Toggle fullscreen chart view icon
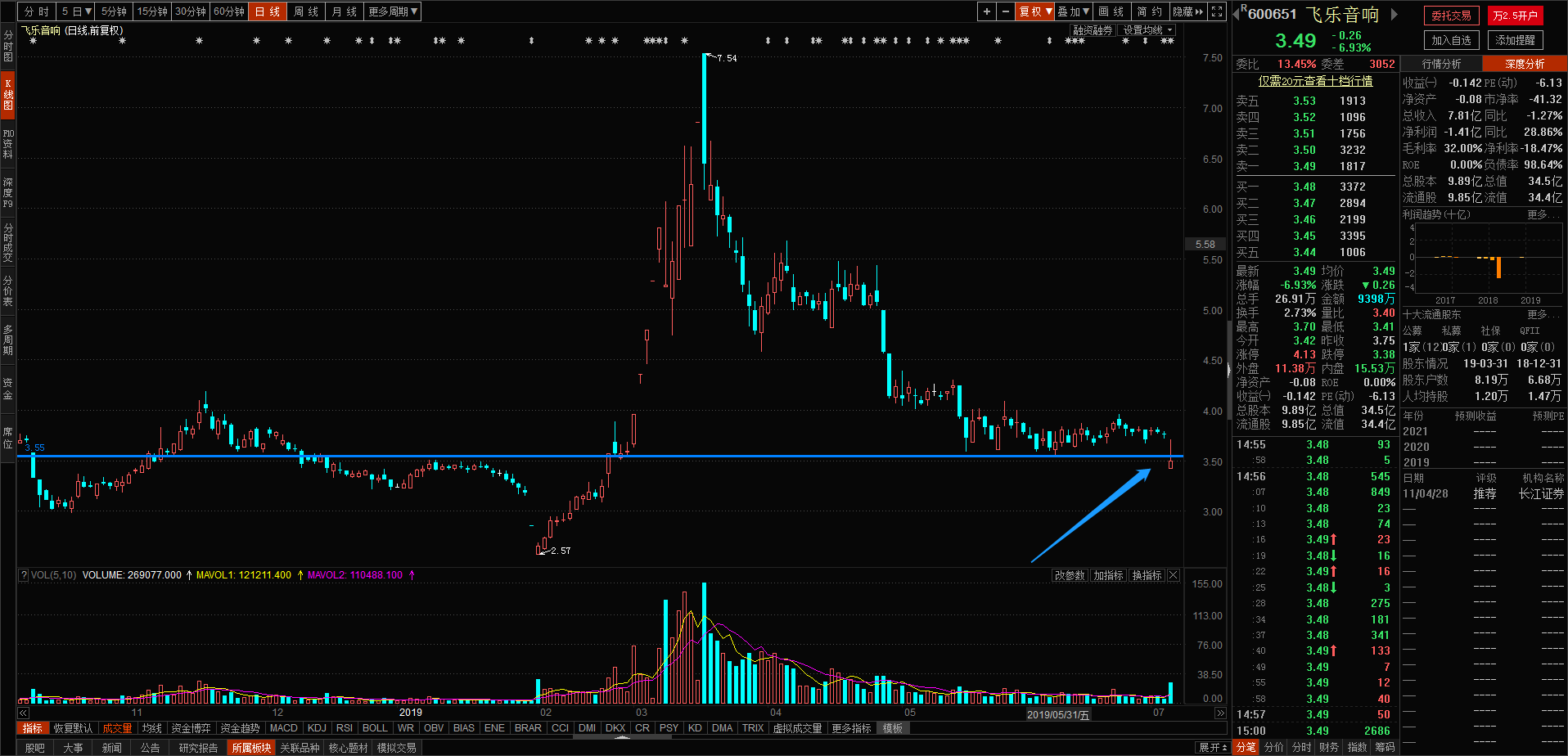 pyautogui.click(x=1217, y=11)
